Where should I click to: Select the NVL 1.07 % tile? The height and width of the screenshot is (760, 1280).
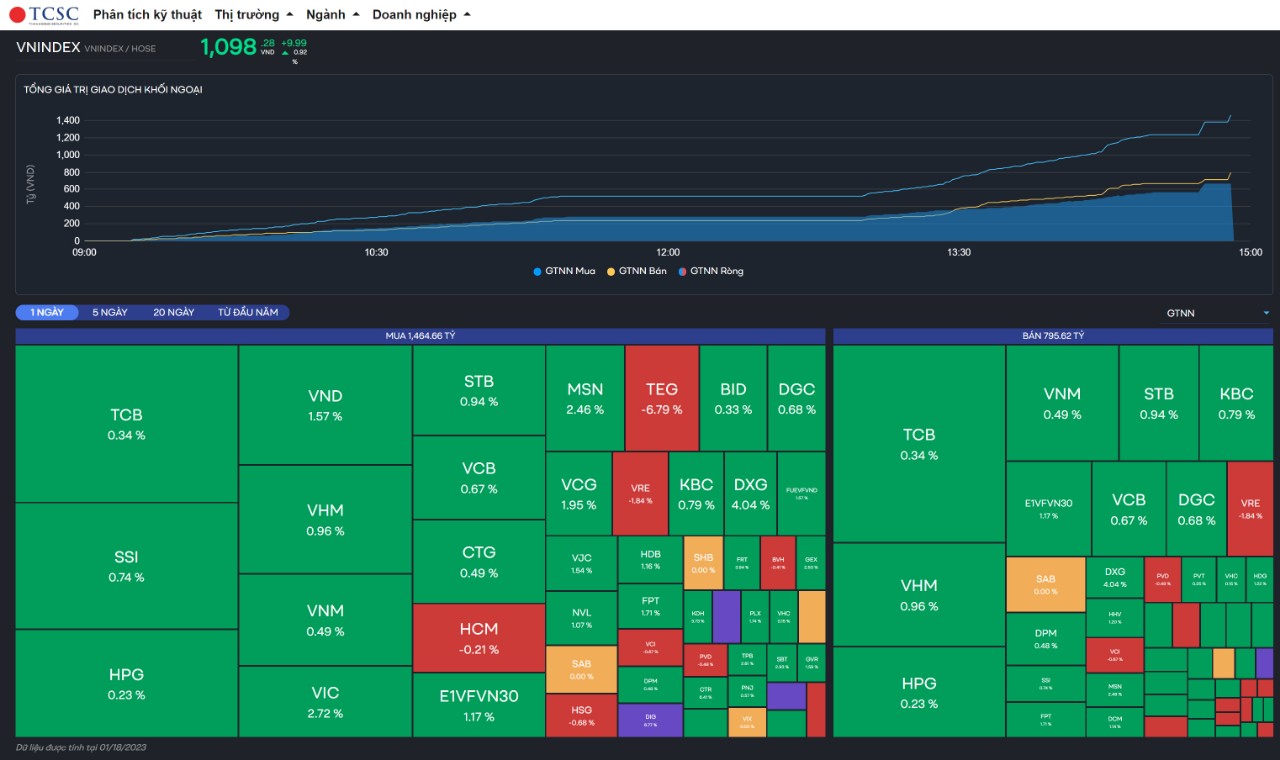tap(581, 618)
